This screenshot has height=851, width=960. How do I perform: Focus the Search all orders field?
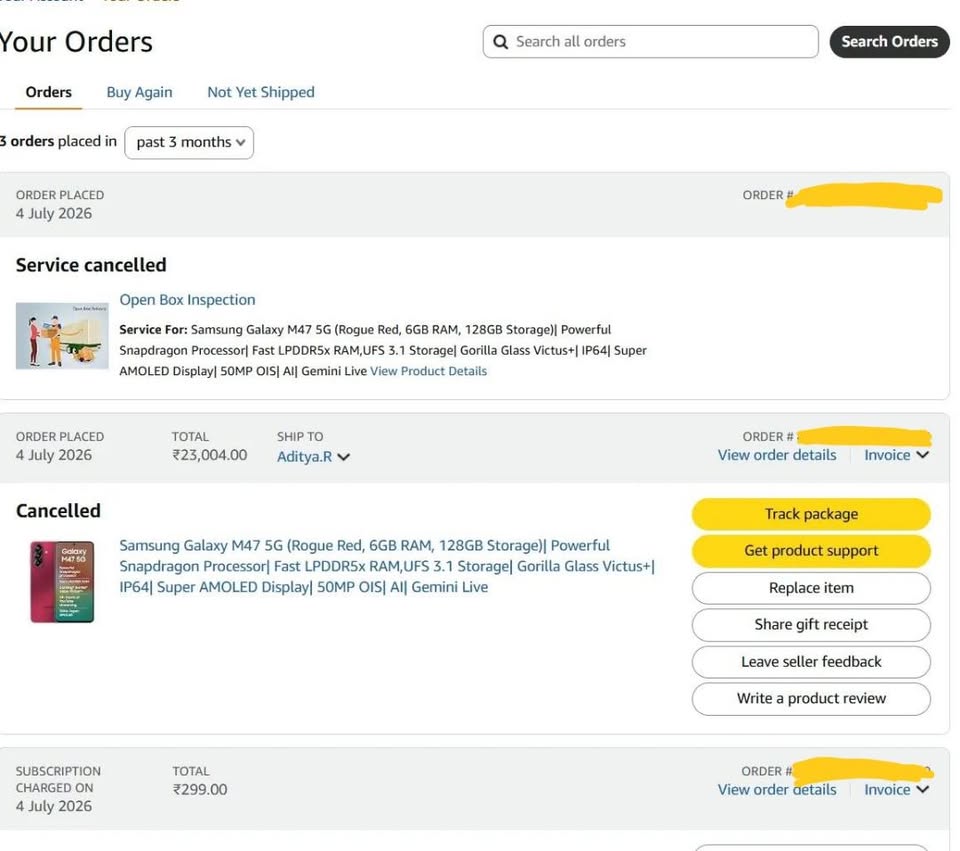(x=650, y=42)
